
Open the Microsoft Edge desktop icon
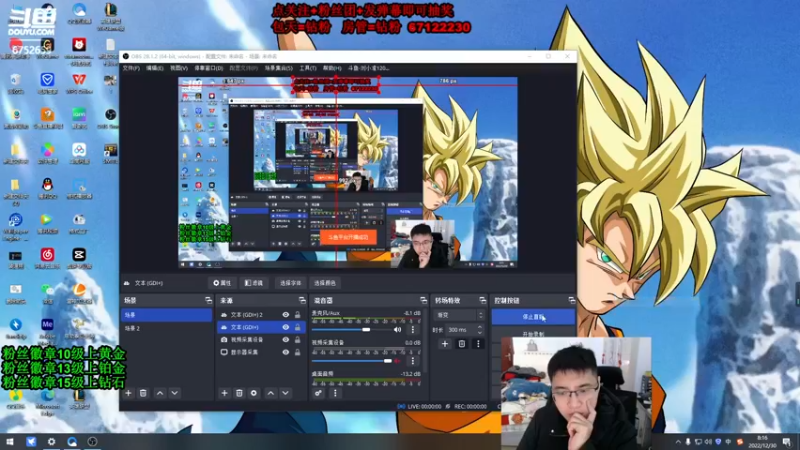click(x=47, y=401)
